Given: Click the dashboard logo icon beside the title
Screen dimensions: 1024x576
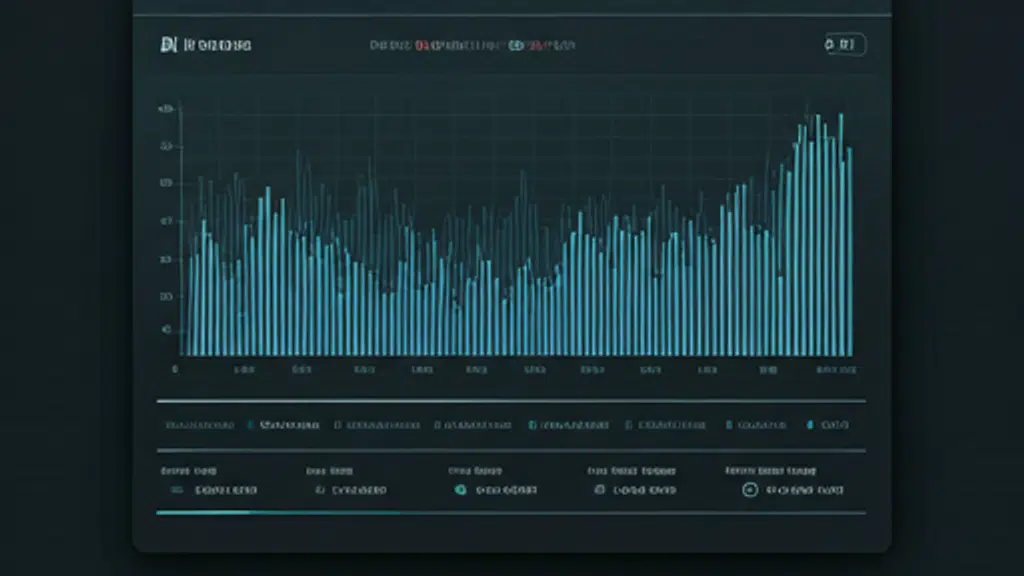Looking at the screenshot, I should pyautogui.click(x=168, y=45).
